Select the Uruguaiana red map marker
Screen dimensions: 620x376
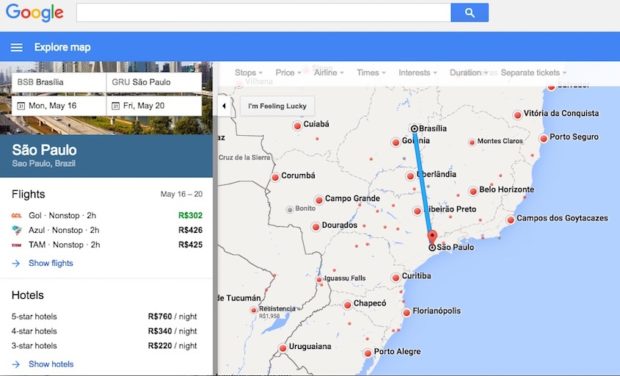[283, 348]
